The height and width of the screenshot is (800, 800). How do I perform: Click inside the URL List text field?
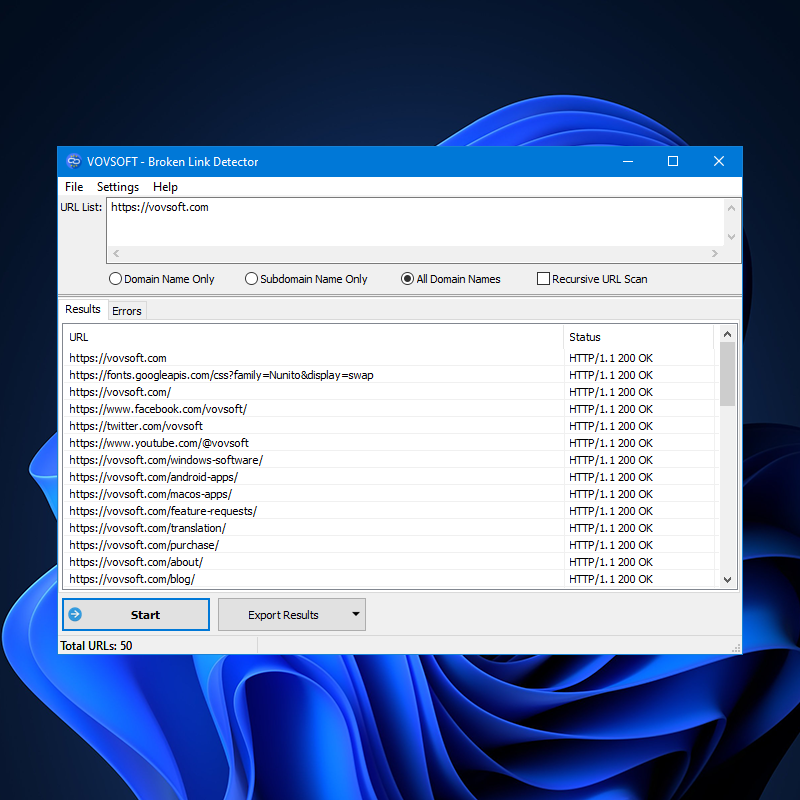click(x=415, y=221)
